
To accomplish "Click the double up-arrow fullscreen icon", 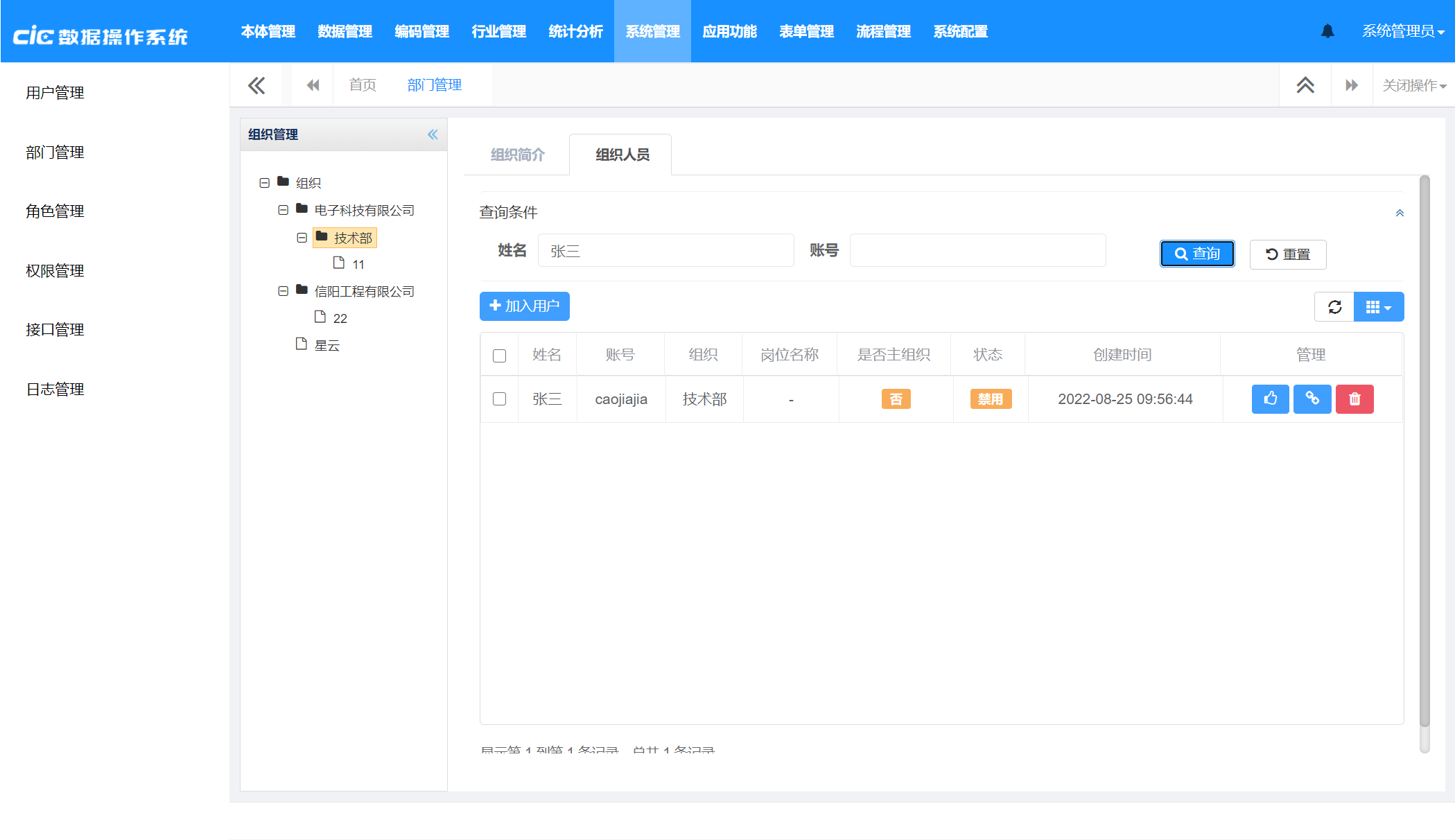I will click(1305, 85).
